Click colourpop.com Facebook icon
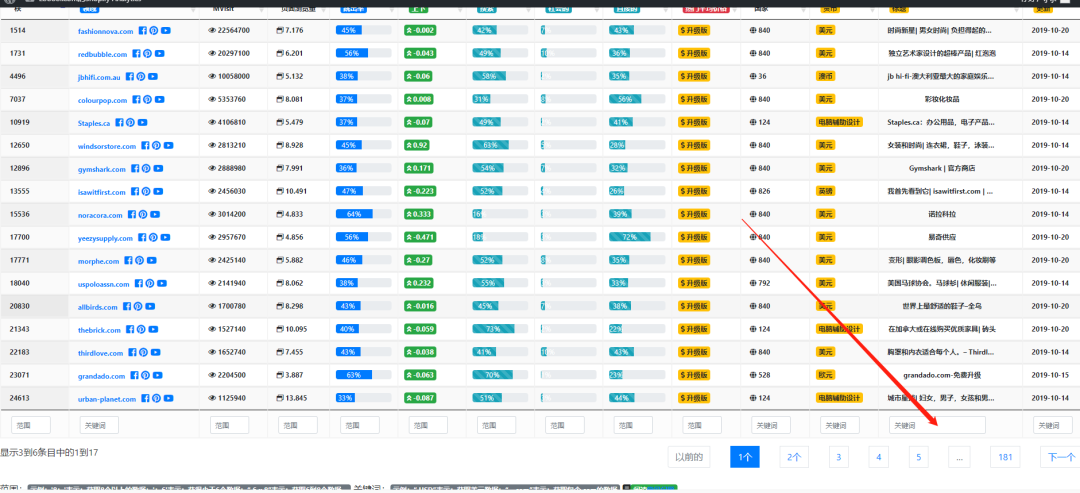Viewport: 1080px width, 493px height. pos(136,100)
